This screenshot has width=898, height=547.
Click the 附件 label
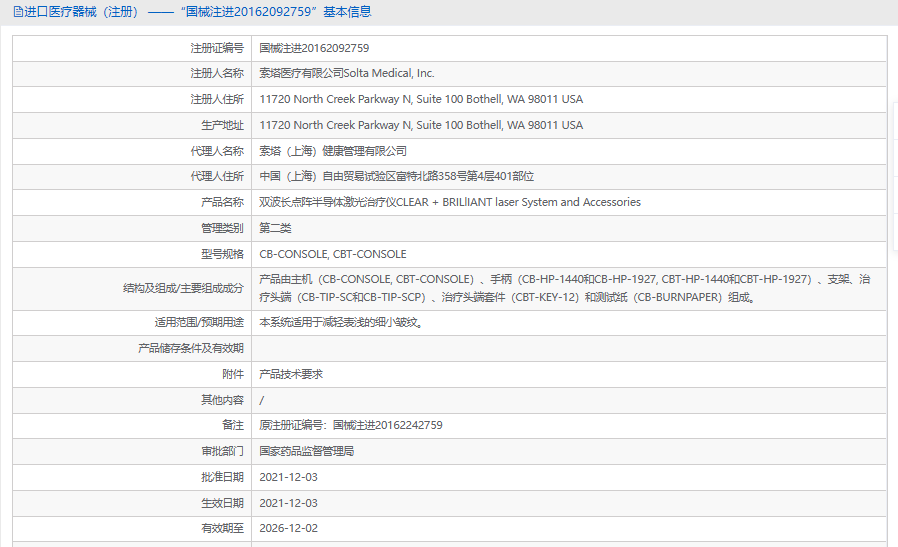233,374
